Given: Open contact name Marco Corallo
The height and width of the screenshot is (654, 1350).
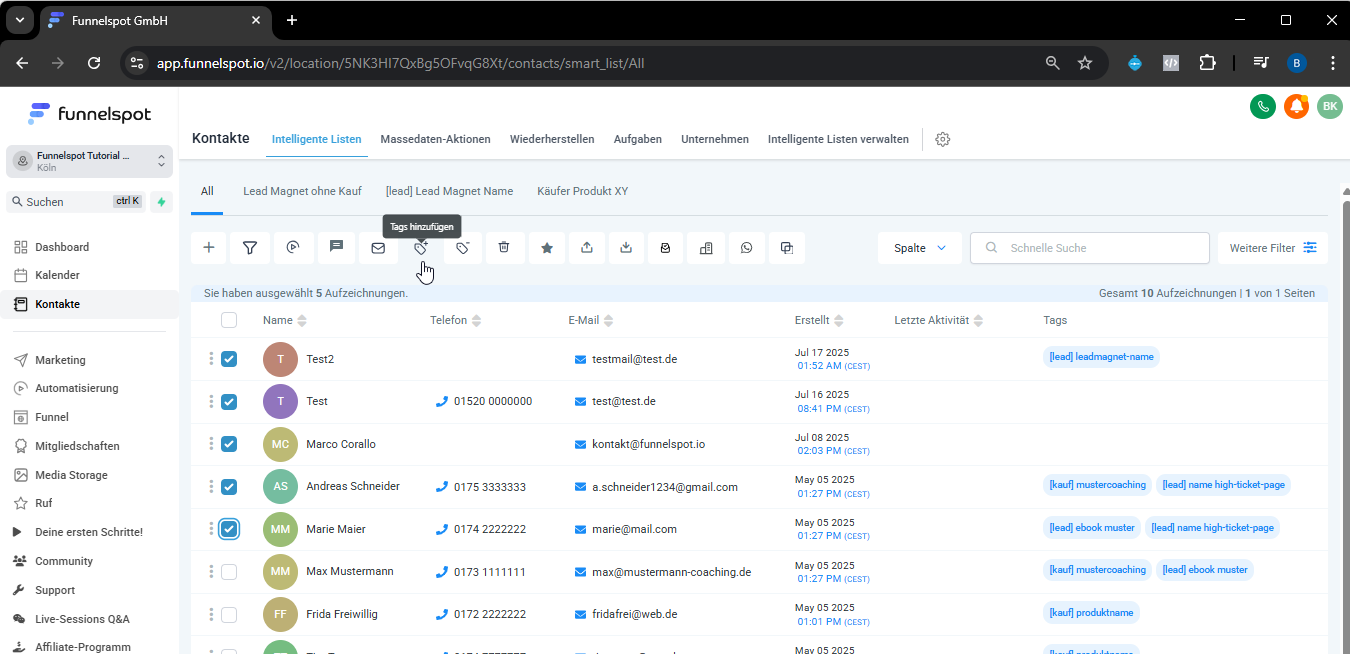Looking at the screenshot, I should pos(341,444).
